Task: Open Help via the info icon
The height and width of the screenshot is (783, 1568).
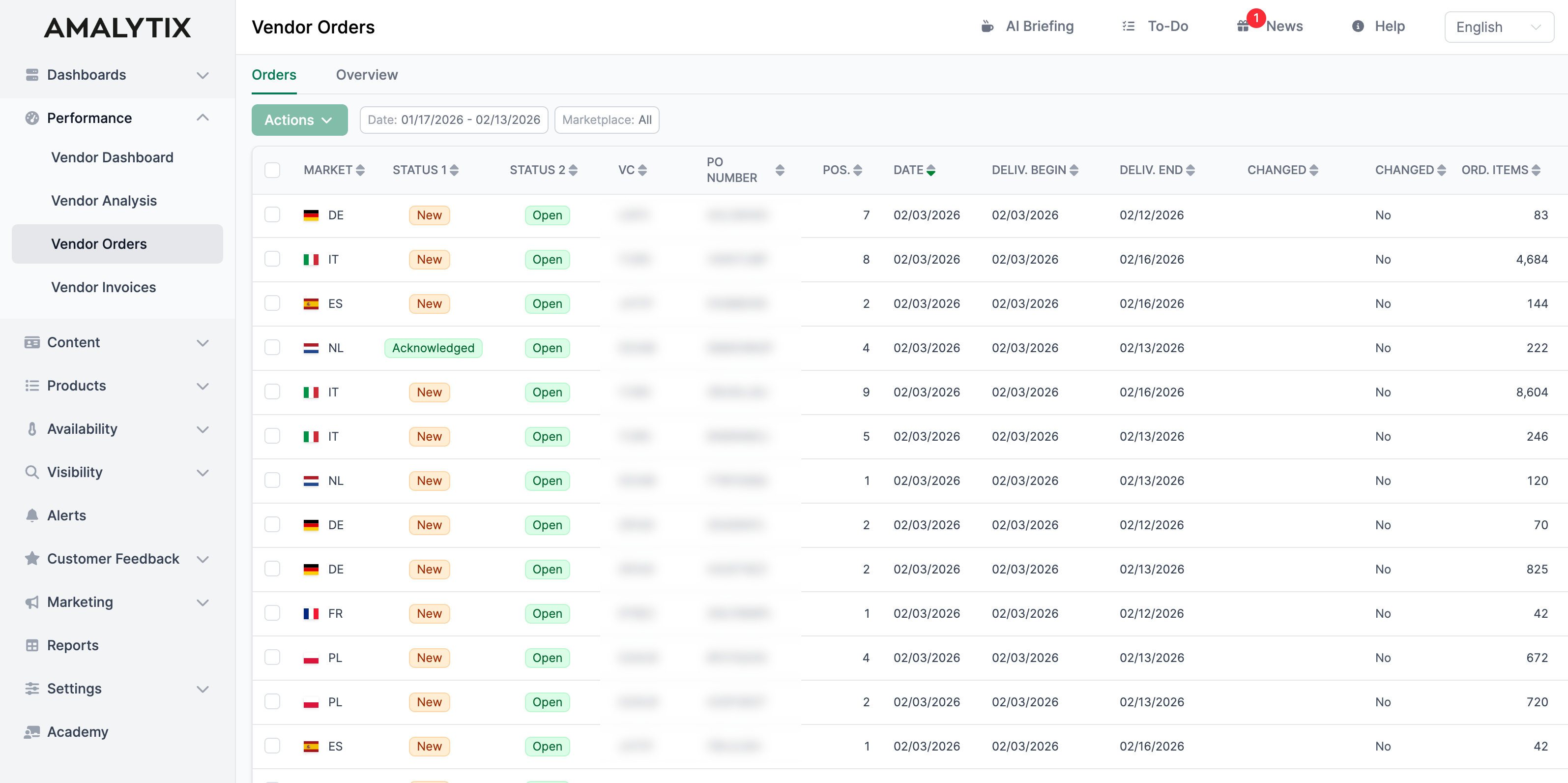Action: point(1359,26)
